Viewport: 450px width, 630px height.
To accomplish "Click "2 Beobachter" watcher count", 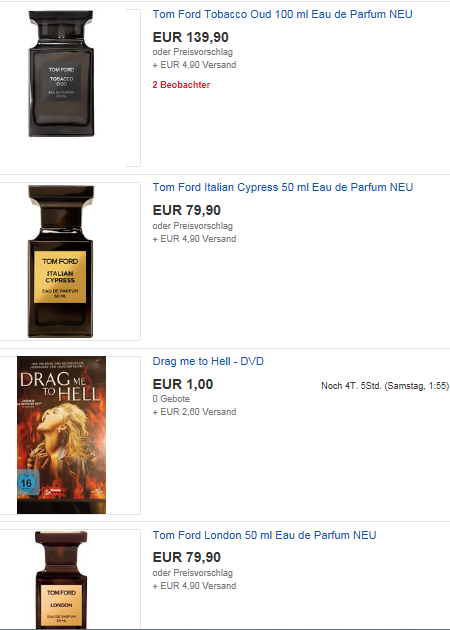I will (x=181, y=85).
